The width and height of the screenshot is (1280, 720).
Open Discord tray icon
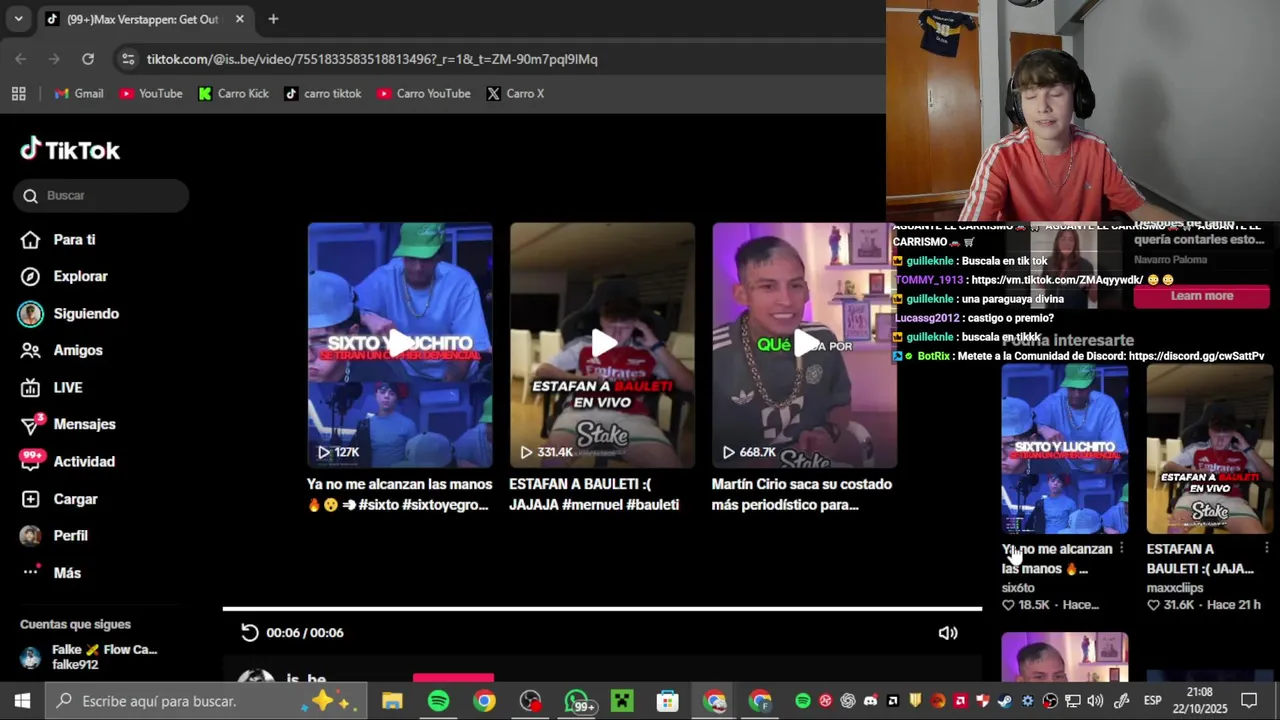(x=870, y=701)
